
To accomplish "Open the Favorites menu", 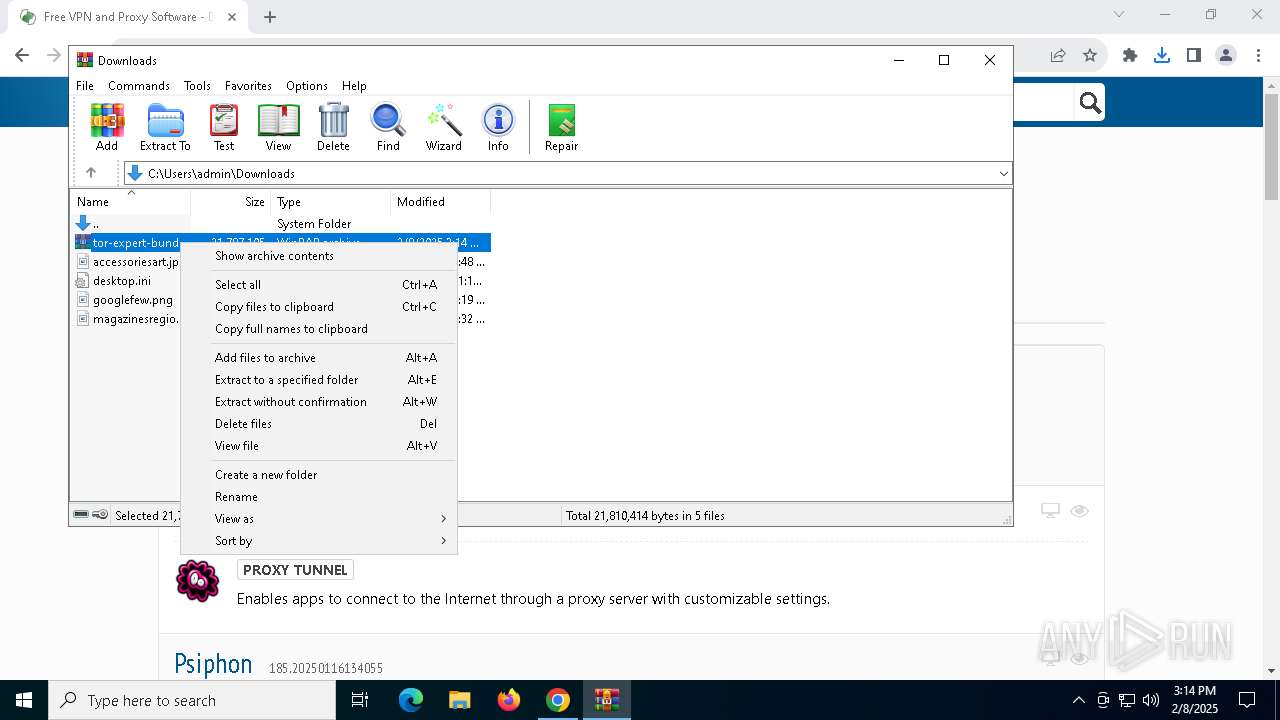I will 248,86.
